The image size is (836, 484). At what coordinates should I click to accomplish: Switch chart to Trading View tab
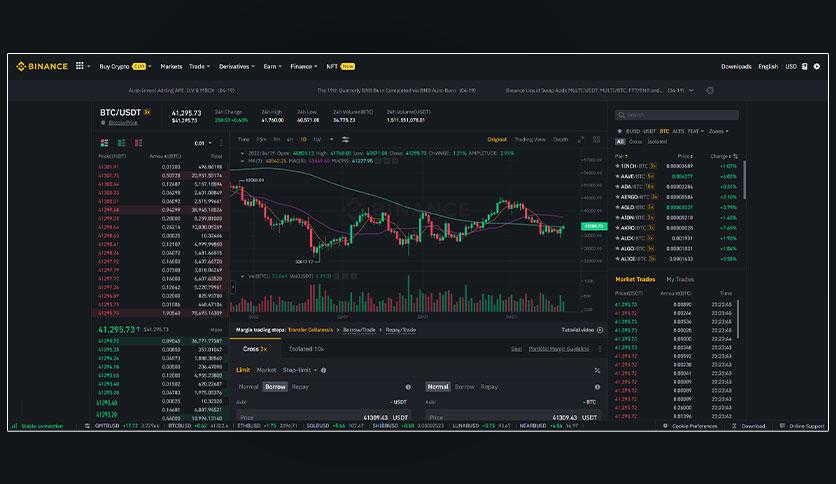pos(530,140)
